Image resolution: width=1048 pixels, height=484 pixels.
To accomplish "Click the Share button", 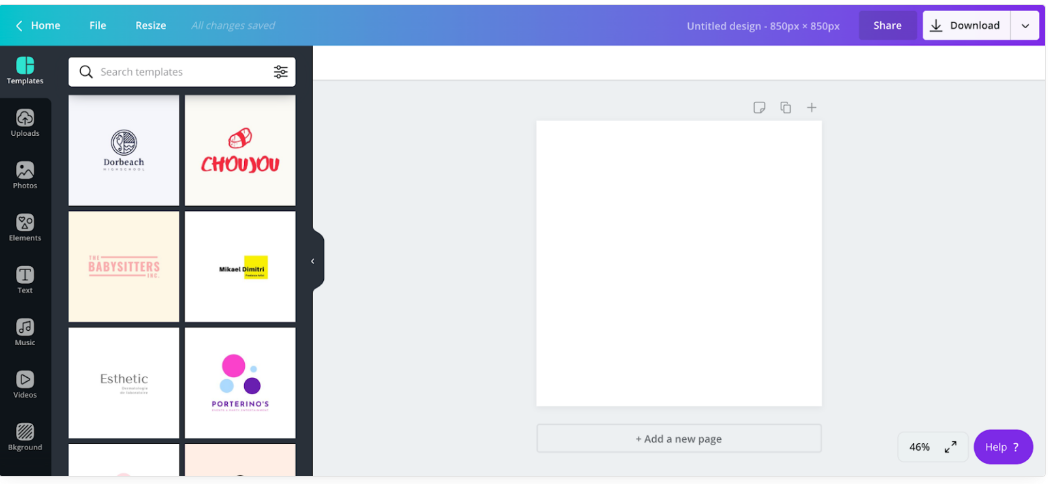I will tap(887, 26).
